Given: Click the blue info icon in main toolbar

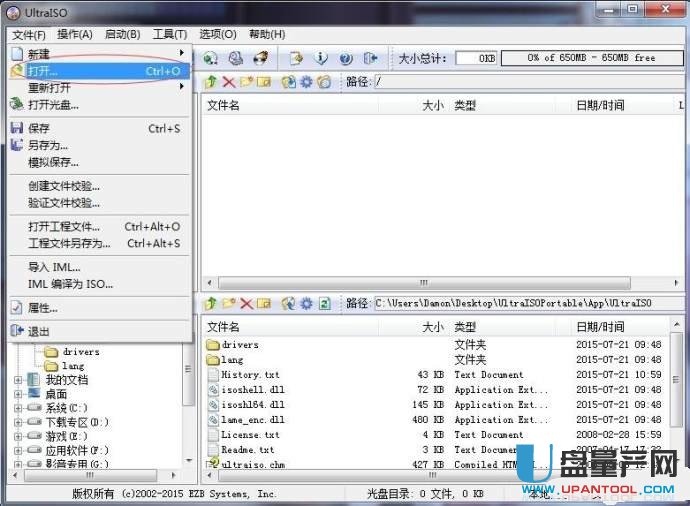Looking at the screenshot, I should [x=321, y=58].
